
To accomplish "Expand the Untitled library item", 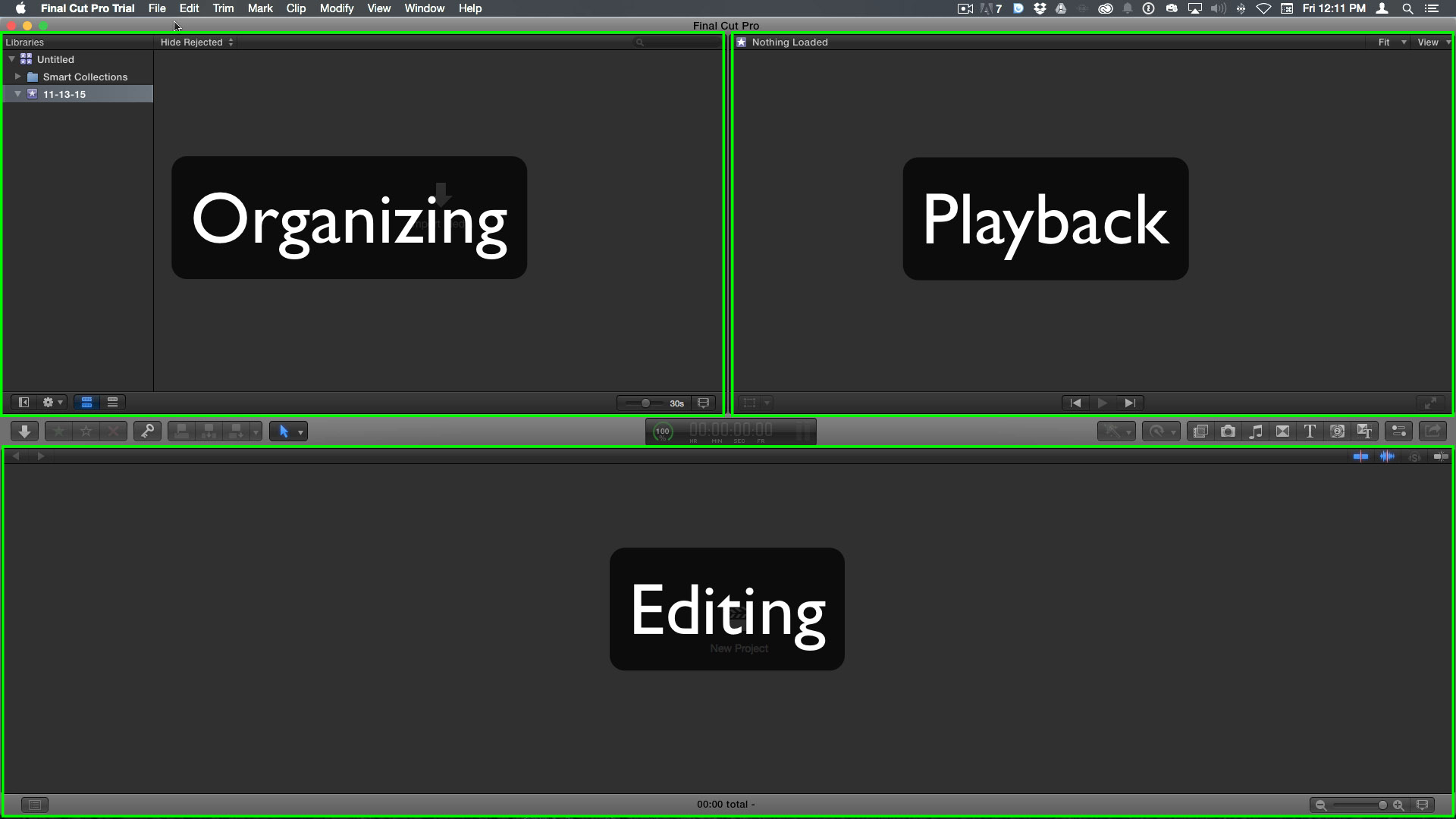I will click(x=11, y=58).
